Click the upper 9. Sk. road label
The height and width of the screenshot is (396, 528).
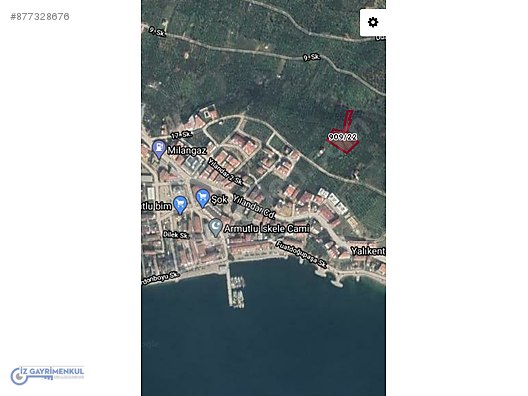(x=157, y=32)
